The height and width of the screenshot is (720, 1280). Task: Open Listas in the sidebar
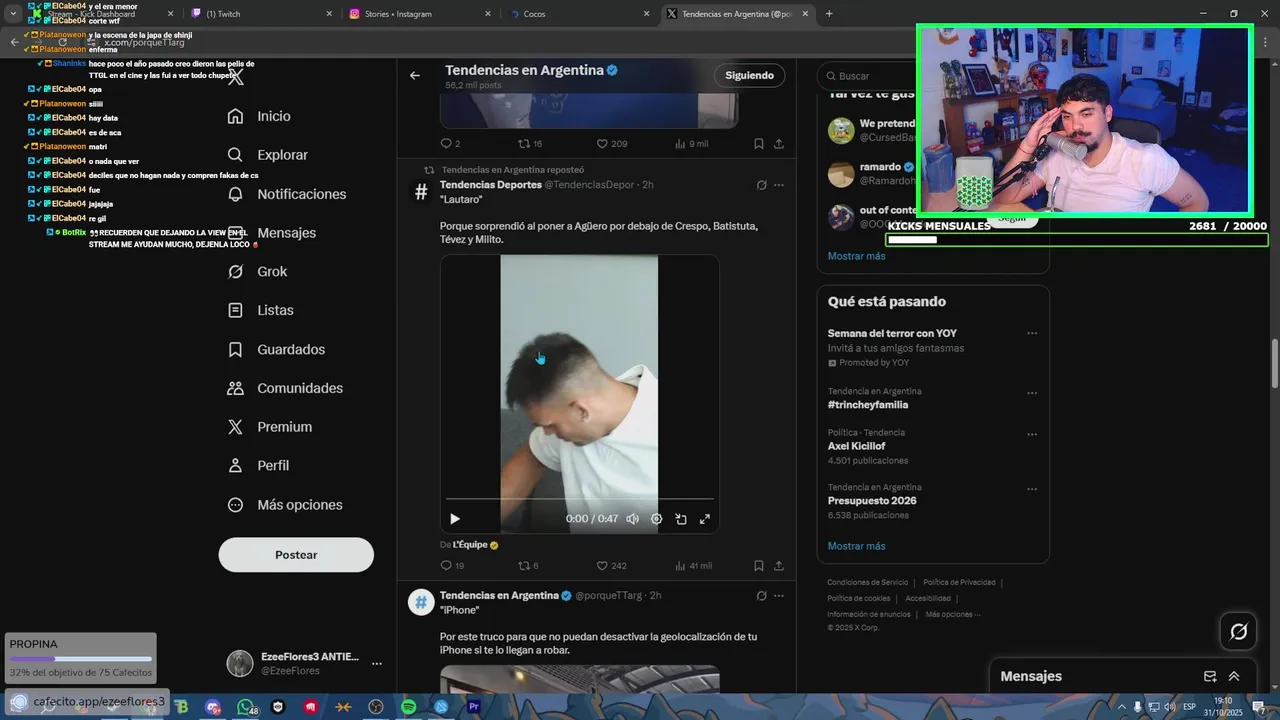(261, 310)
